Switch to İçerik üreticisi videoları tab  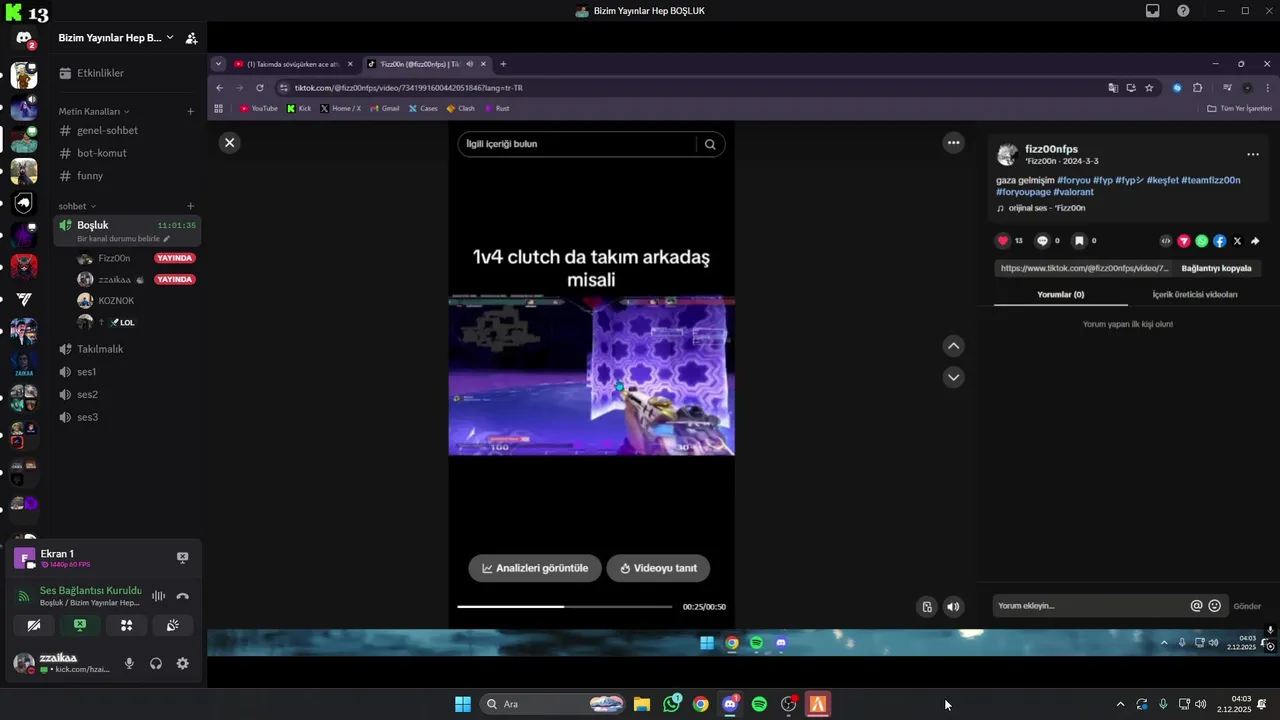[1195, 295]
